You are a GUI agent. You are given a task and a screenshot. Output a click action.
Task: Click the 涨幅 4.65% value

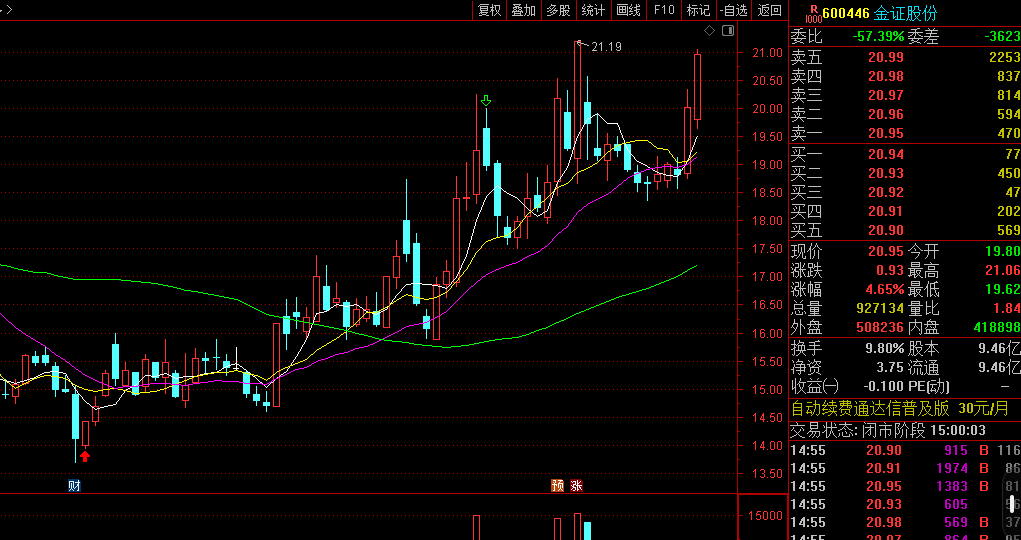click(886, 289)
